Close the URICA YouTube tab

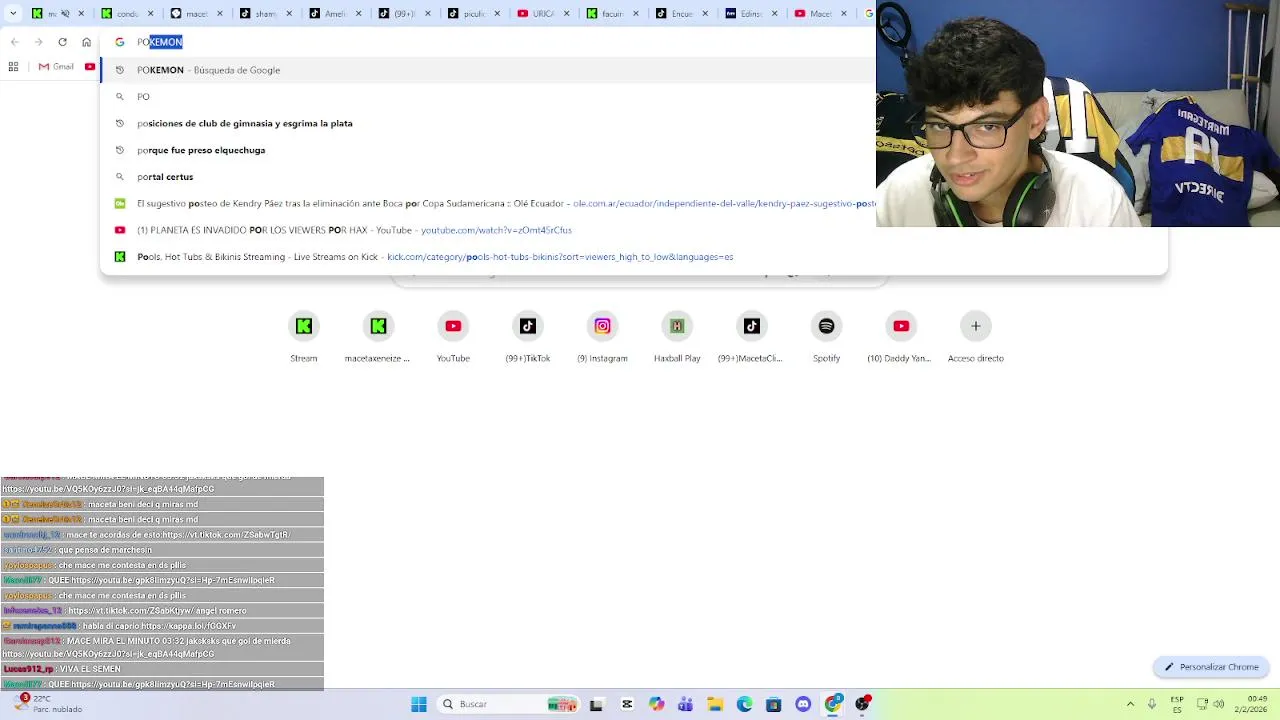(564, 13)
